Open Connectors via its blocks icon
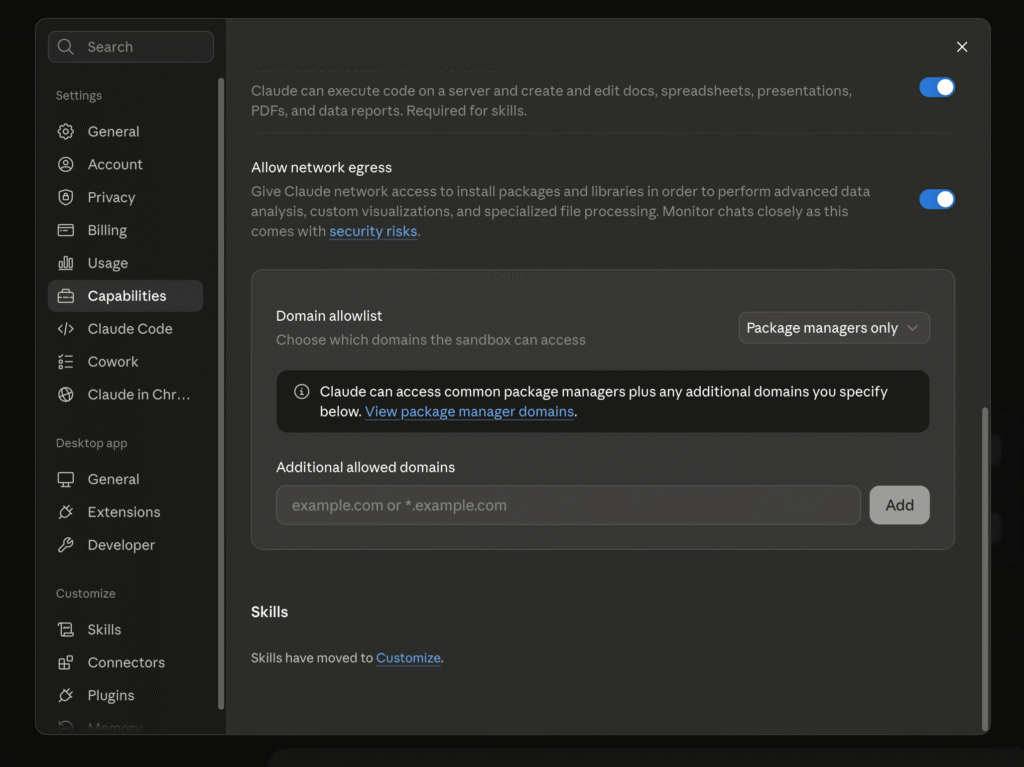 pos(65,662)
